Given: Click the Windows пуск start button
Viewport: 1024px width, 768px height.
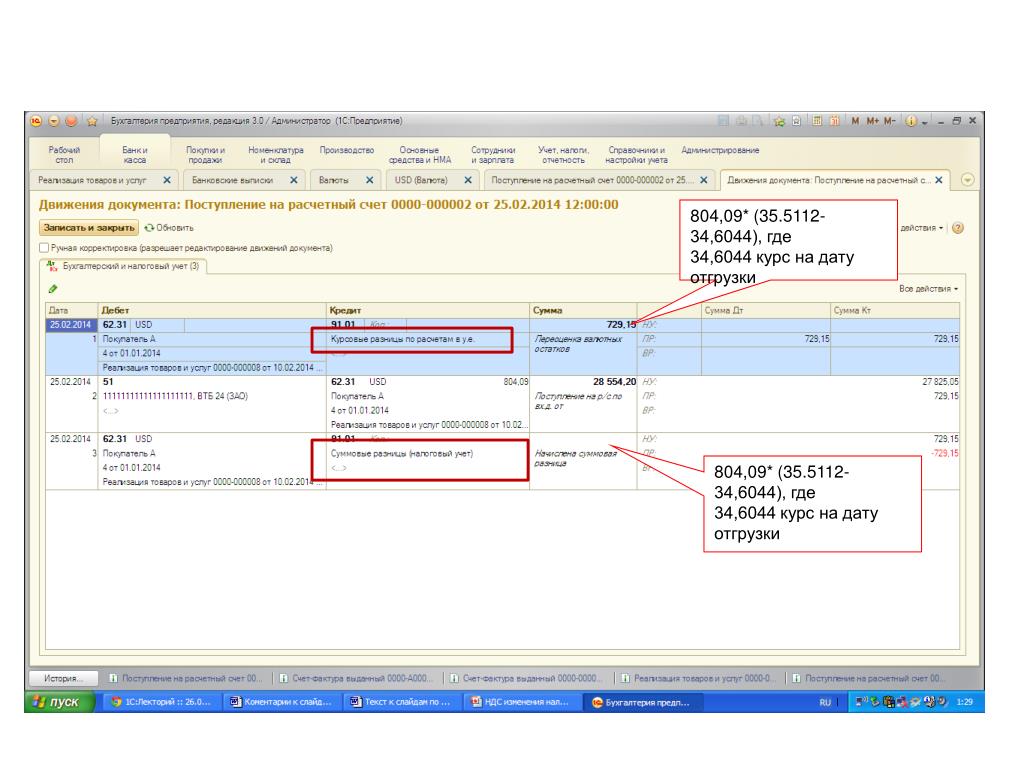Looking at the screenshot, I should click(x=58, y=702).
